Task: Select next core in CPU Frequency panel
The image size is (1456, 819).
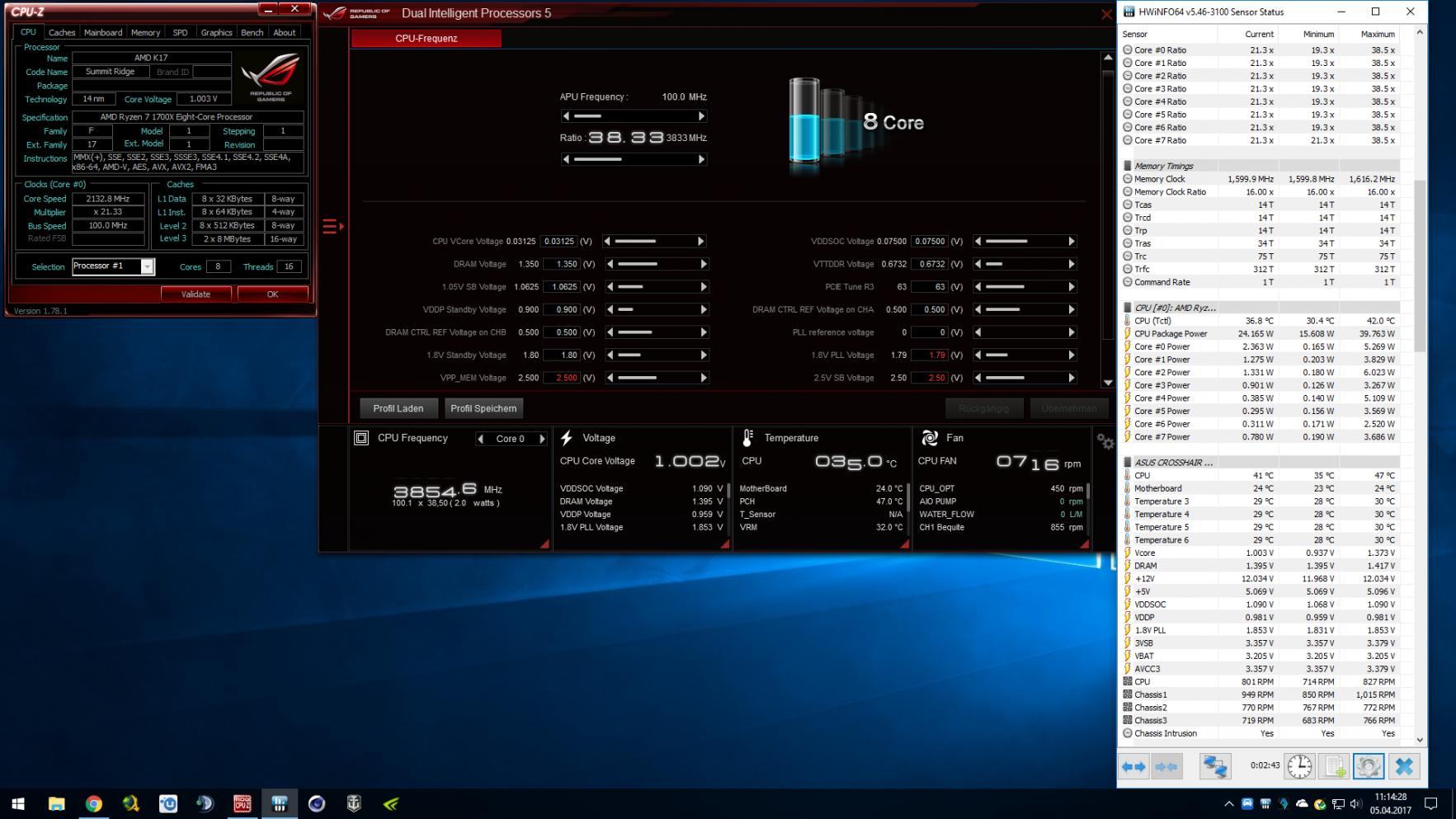Action: point(542,439)
